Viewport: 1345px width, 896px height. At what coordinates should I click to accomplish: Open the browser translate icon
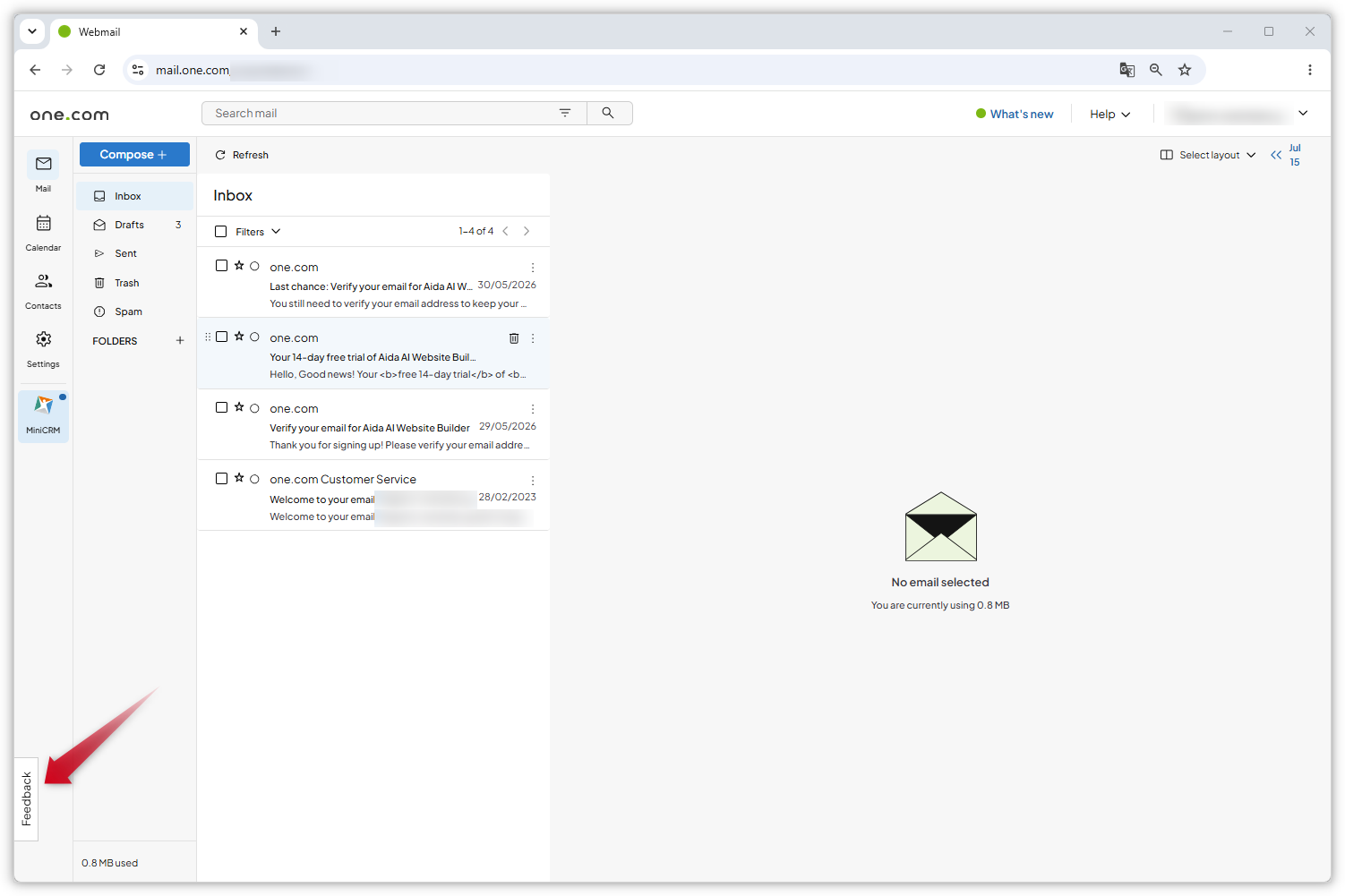[1127, 70]
